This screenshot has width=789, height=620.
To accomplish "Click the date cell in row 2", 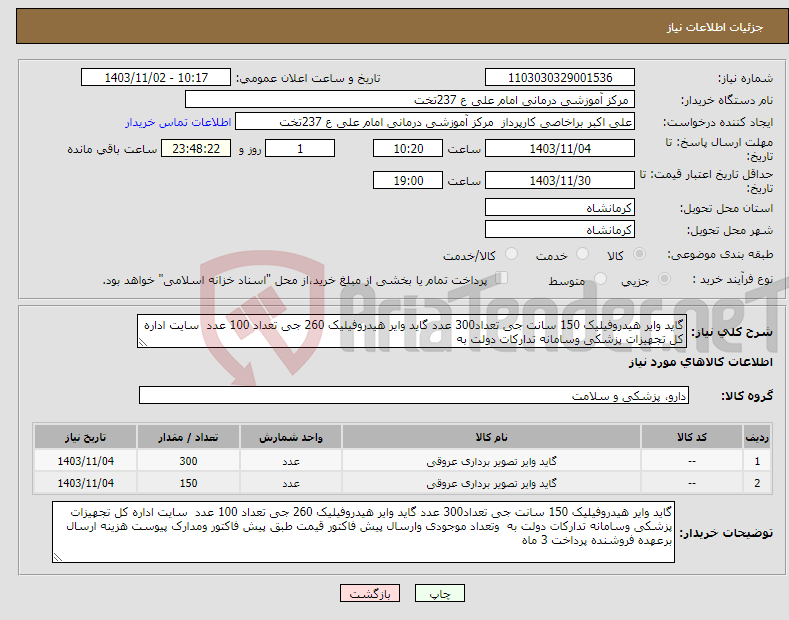I will click(86, 483).
